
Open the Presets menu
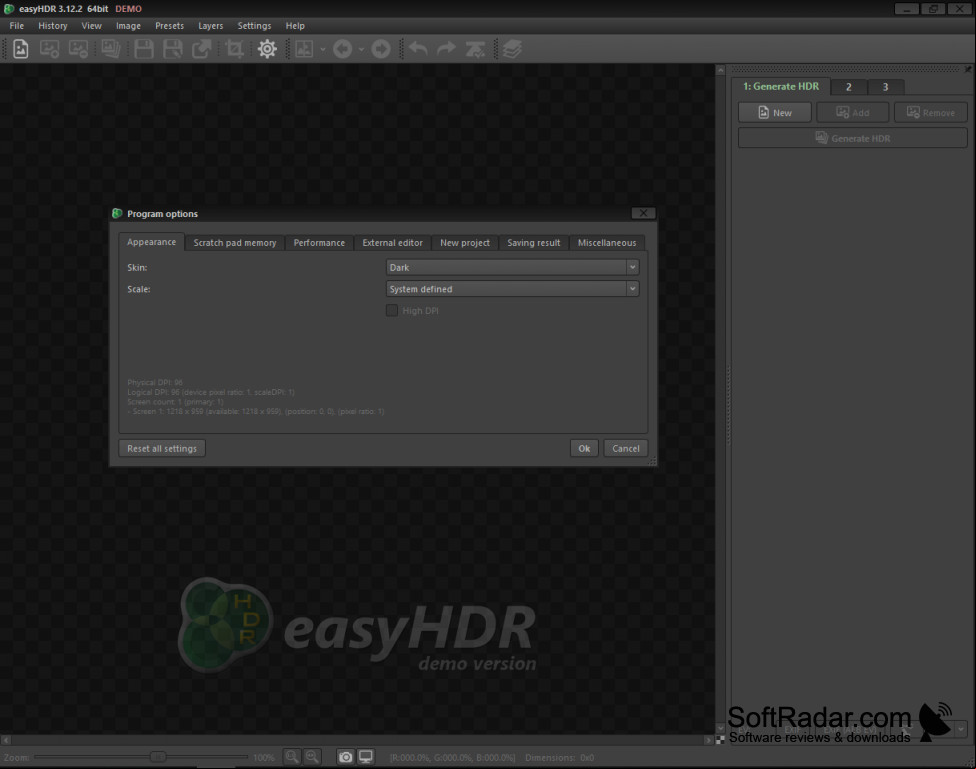point(169,26)
